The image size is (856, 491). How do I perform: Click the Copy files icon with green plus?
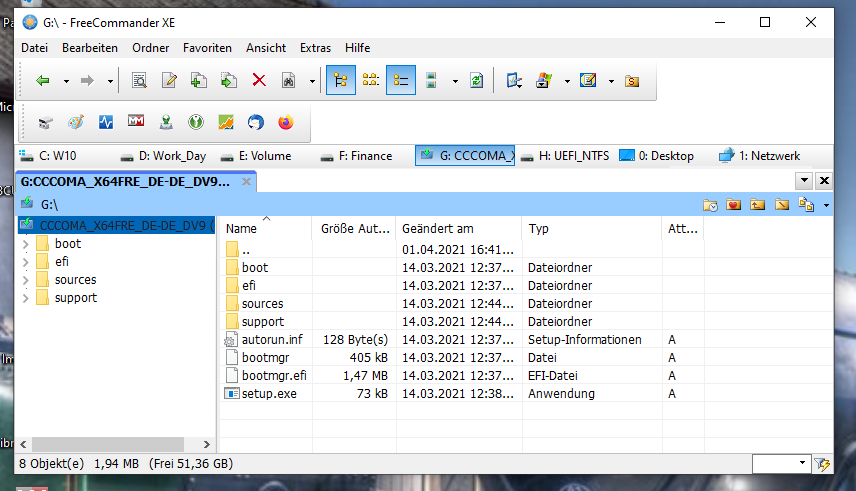tap(199, 81)
